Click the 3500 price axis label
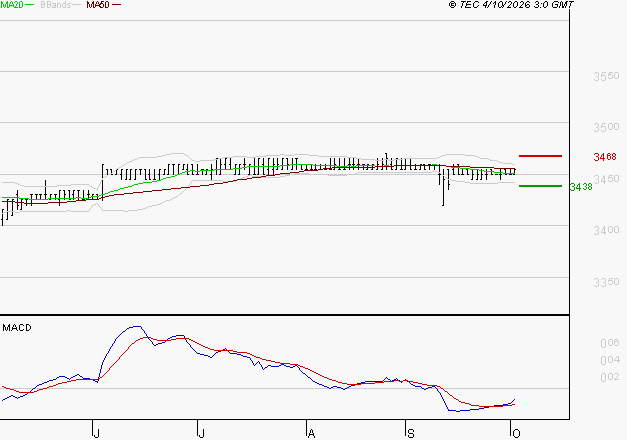Viewport: 627px width, 440px height. [x=606, y=127]
